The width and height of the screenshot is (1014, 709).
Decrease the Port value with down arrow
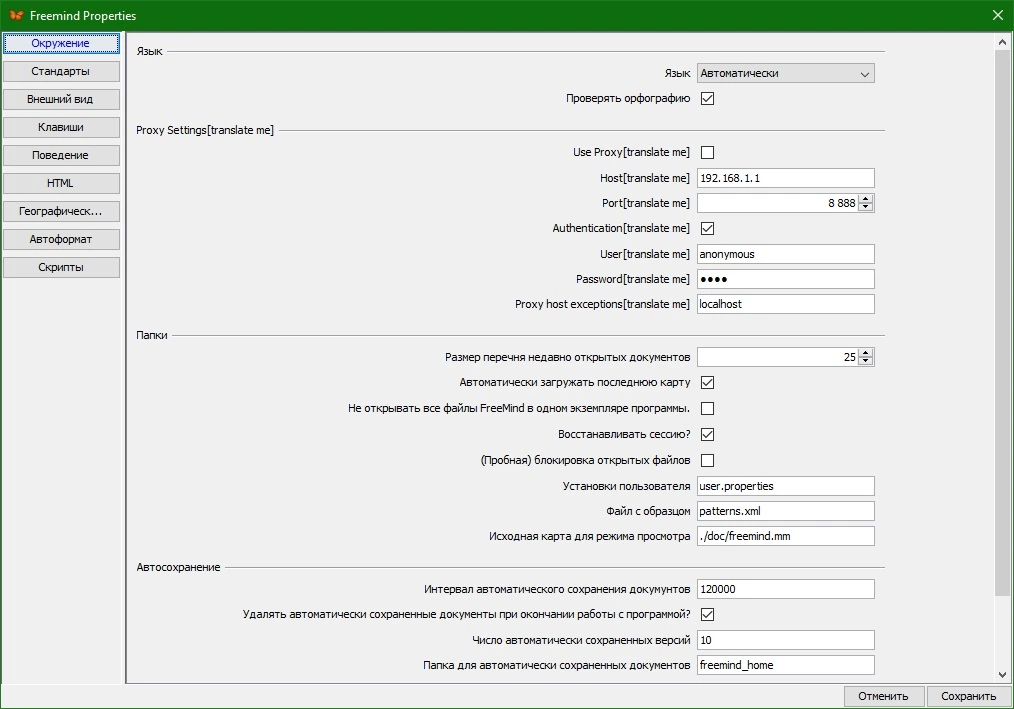point(866,207)
